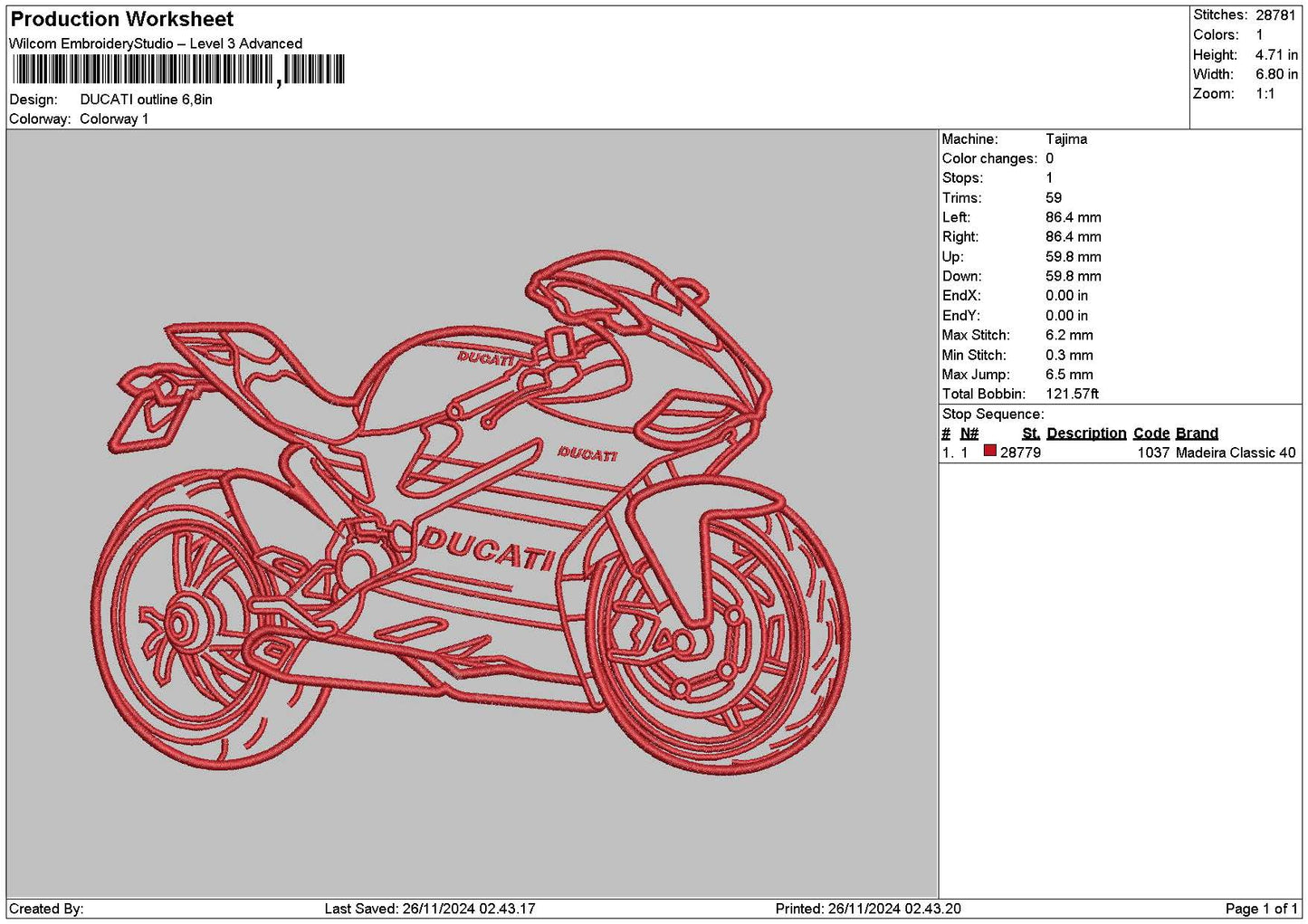Image resolution: width=1308 pixels, height=924 pixels.
Task: Click the Stitches value 28781
Action: [1276, 15]
